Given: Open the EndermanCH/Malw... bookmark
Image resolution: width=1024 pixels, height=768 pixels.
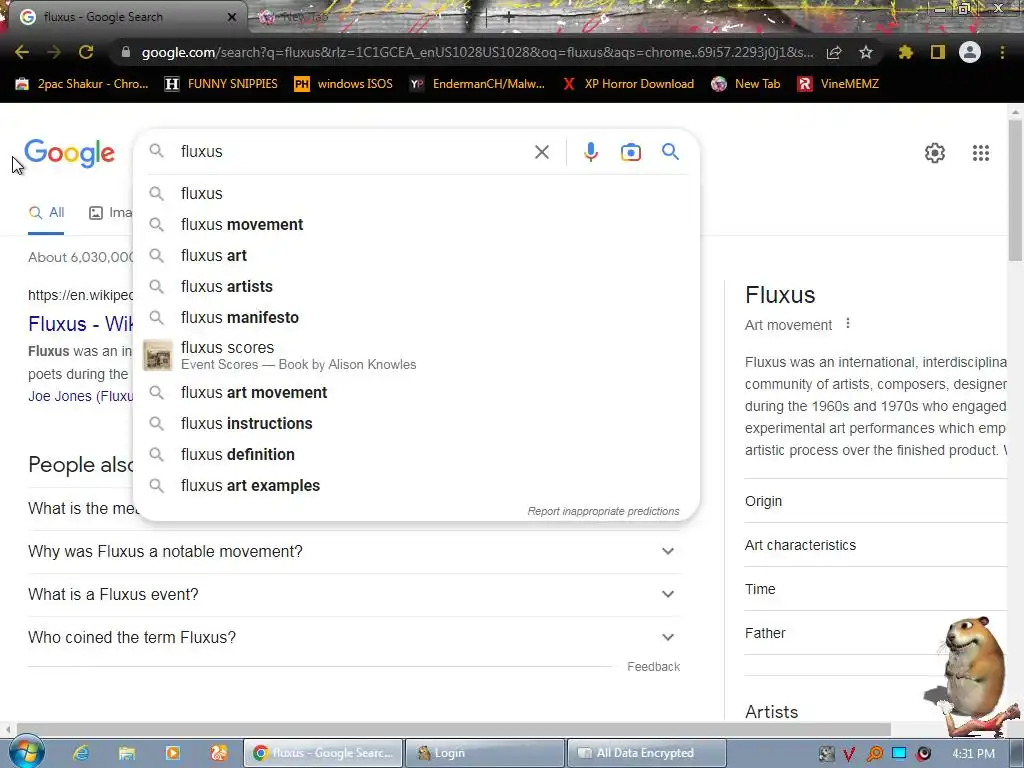Looking at the screenshot, I should point(477,84).
